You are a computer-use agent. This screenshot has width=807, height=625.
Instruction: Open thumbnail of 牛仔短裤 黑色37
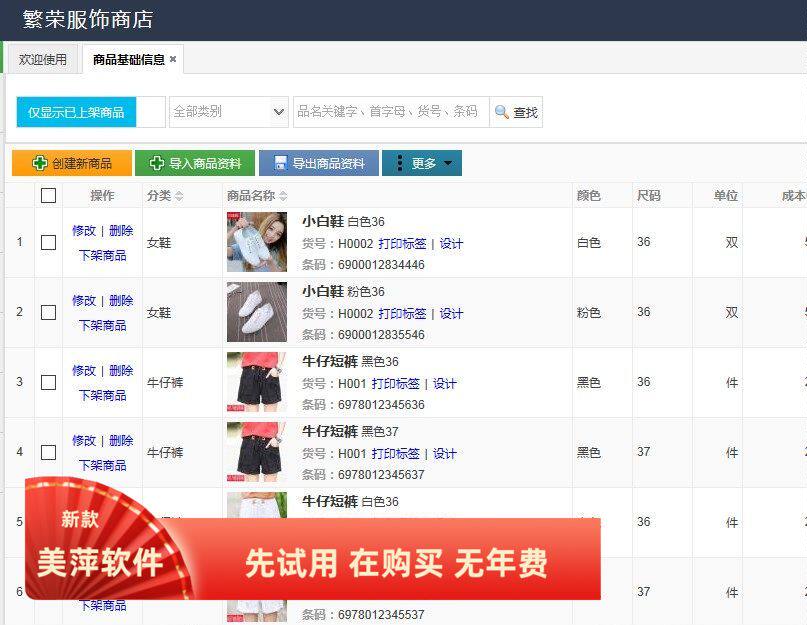coord(257,452)
